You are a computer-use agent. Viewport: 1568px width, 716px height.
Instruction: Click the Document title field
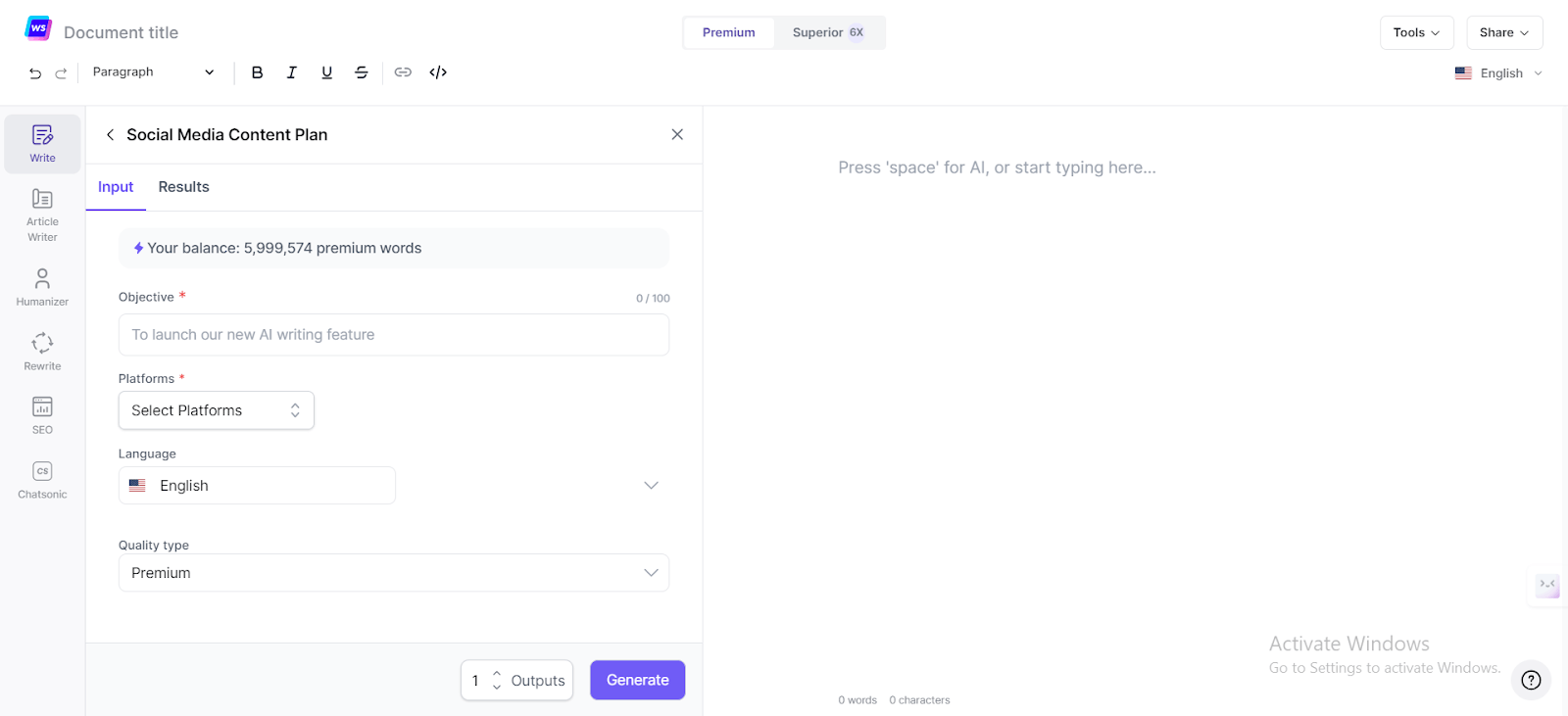click(x=122, y=32)
